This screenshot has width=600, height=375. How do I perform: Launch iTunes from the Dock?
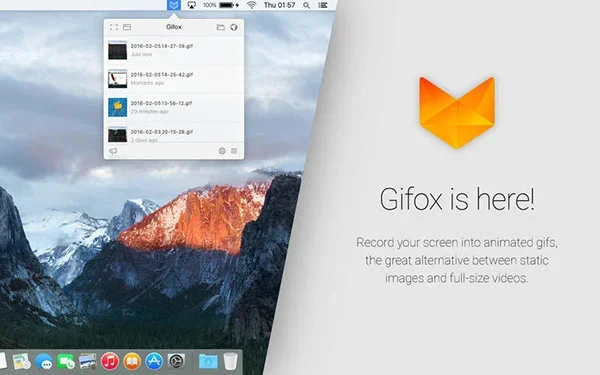click(110, 361)
